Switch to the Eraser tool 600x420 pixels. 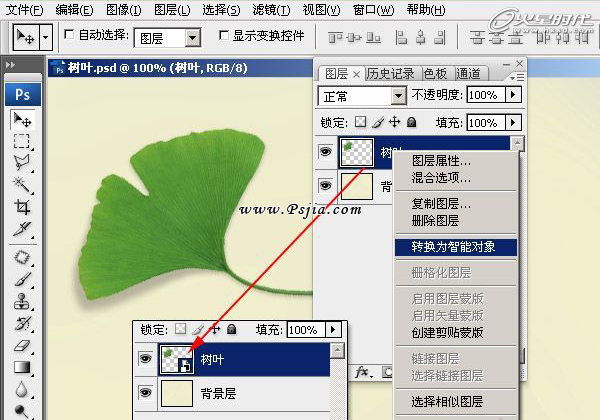click(21, 347)
